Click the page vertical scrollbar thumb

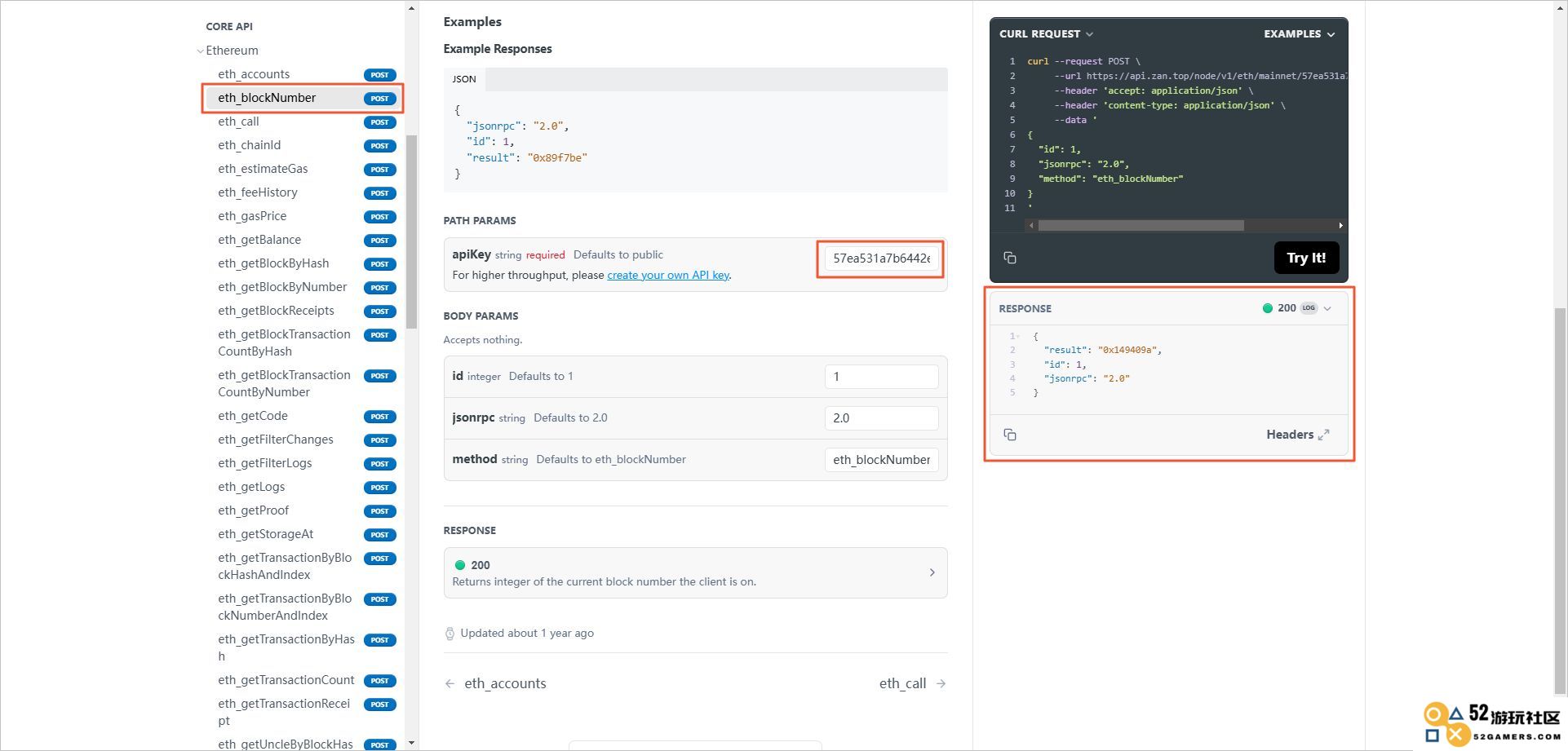click(1561, 500)
